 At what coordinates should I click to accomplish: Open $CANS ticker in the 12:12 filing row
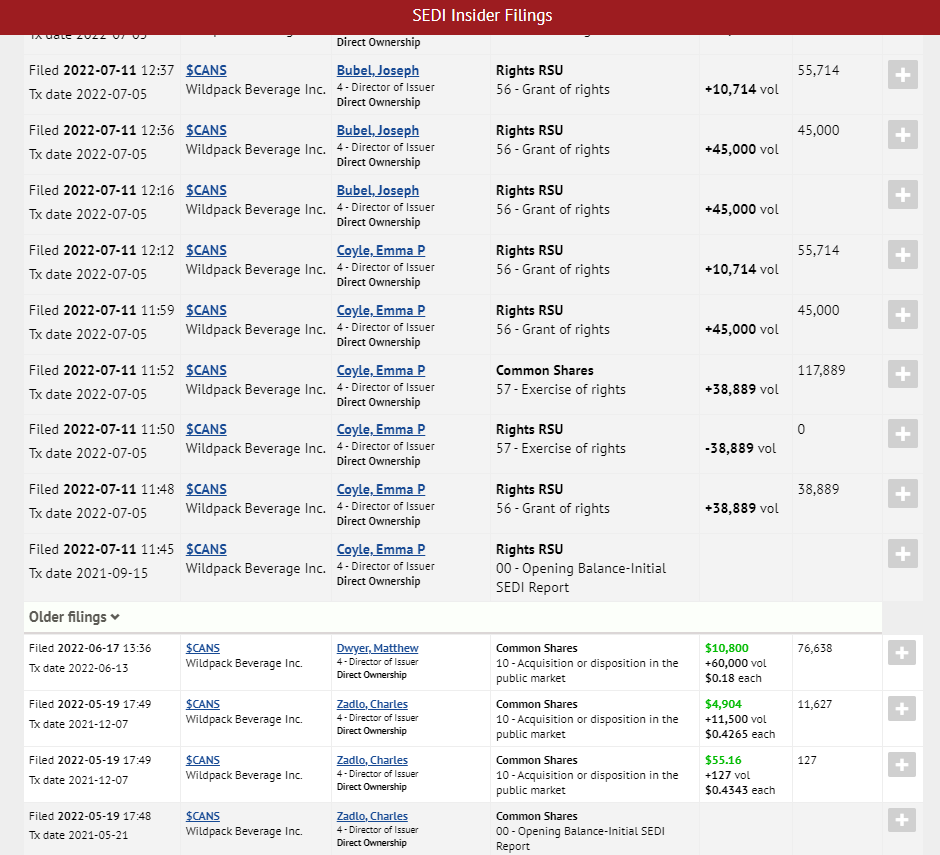coord(206,250)
